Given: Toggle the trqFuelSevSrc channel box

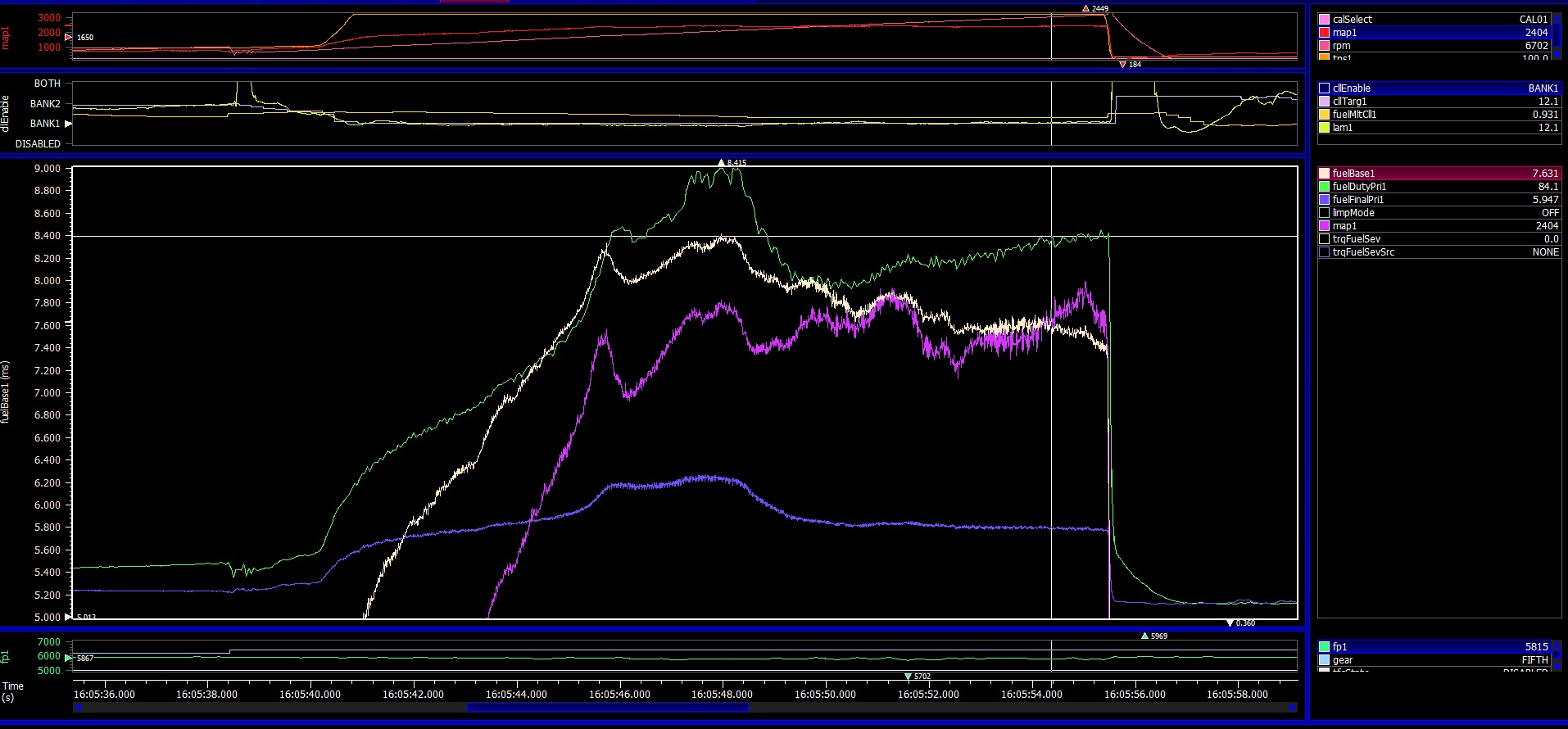Looking at the screenshot, I should (x=1324, y=252).
